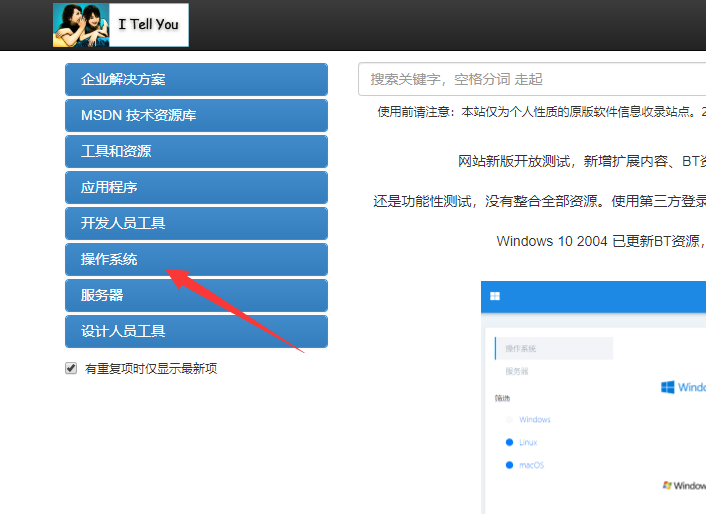Expand the MSDN 技术资源库 category
The image size is (706, 514).
pyautogui.click(x=196, y=116)
